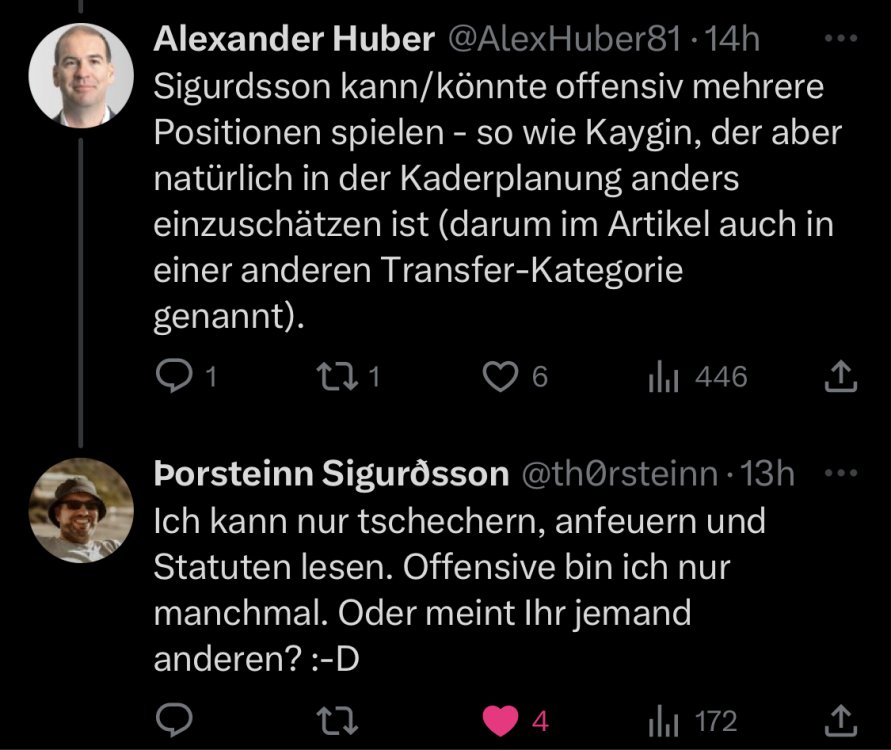Viewport: 891px width, 750px height.
Task: Open more options on Þorsteinn's reply
Action: pyautogui.click(x=845, y=472)
